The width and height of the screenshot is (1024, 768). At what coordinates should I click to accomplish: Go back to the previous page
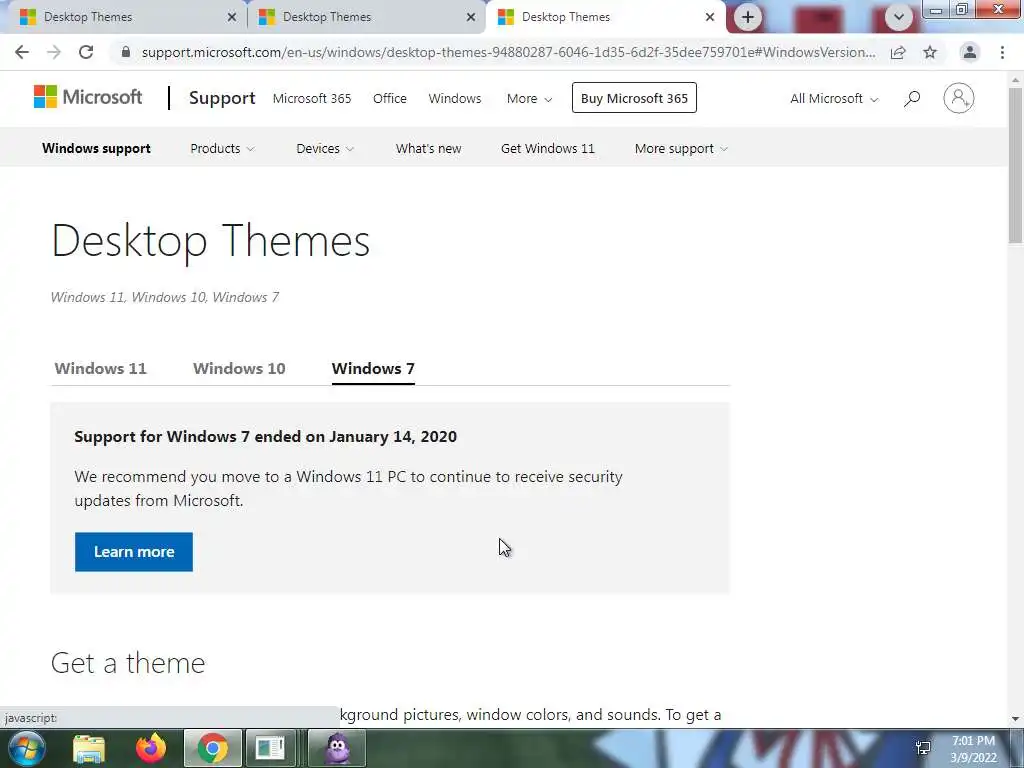pos(22,52)
